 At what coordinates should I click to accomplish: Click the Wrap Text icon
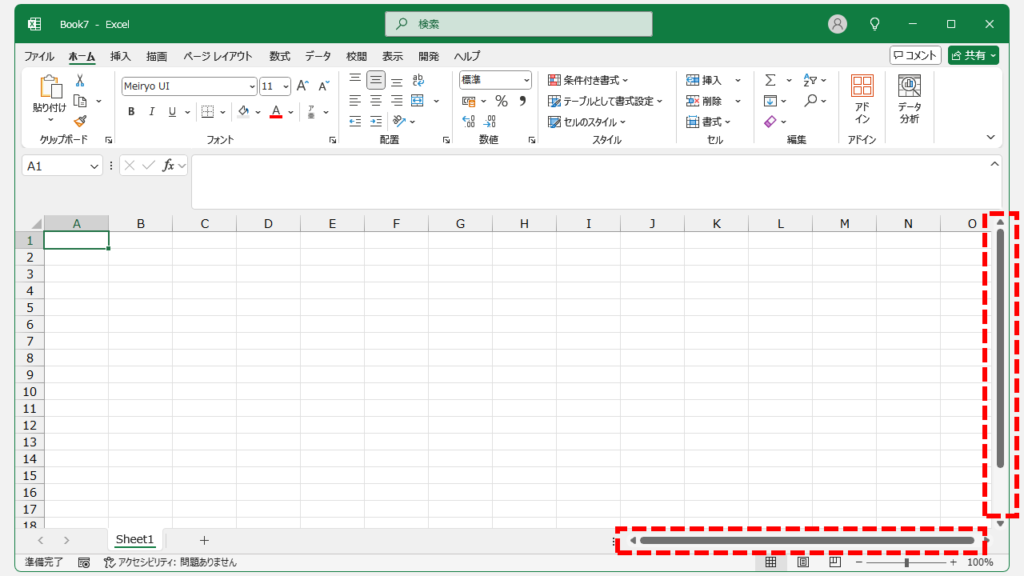click(418, 80)
